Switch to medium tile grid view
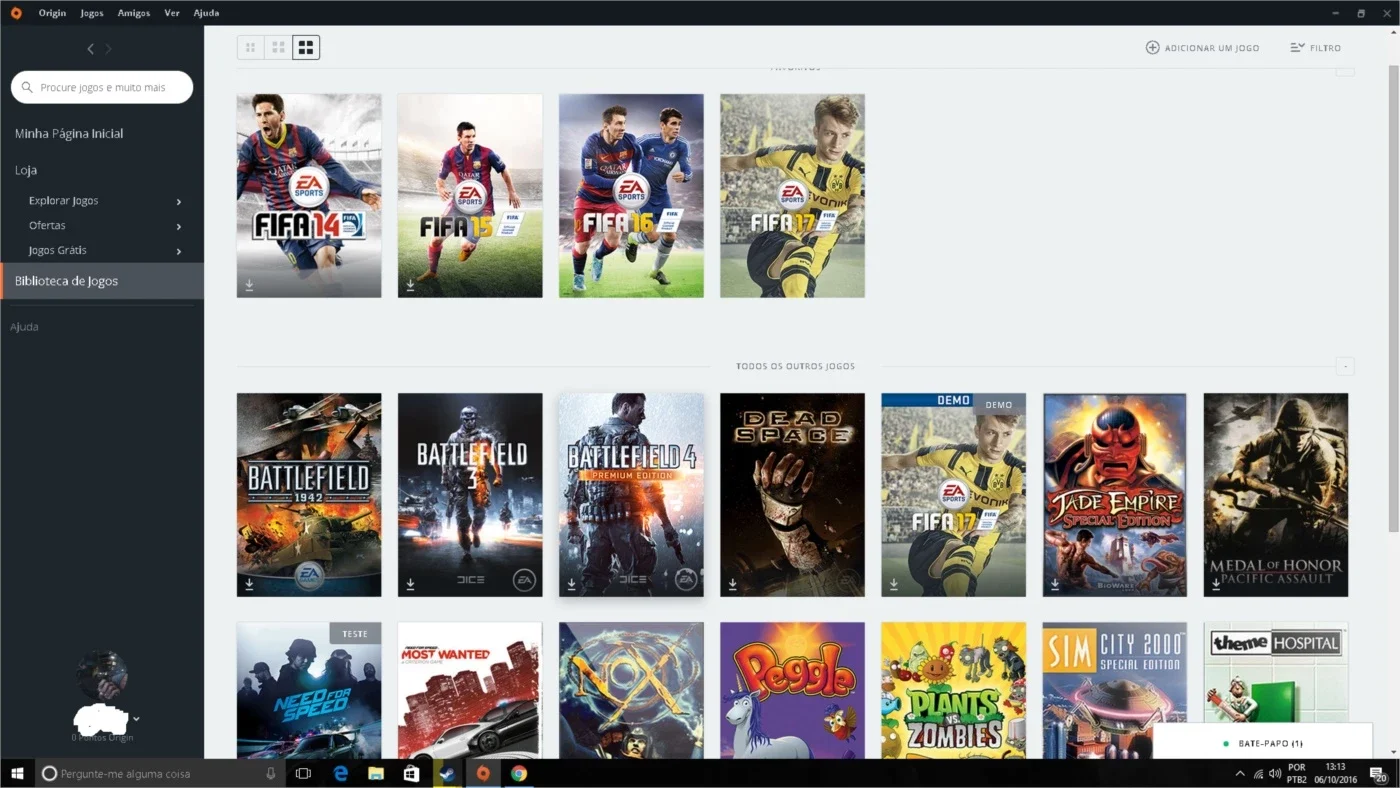 [x=278, y=47]
